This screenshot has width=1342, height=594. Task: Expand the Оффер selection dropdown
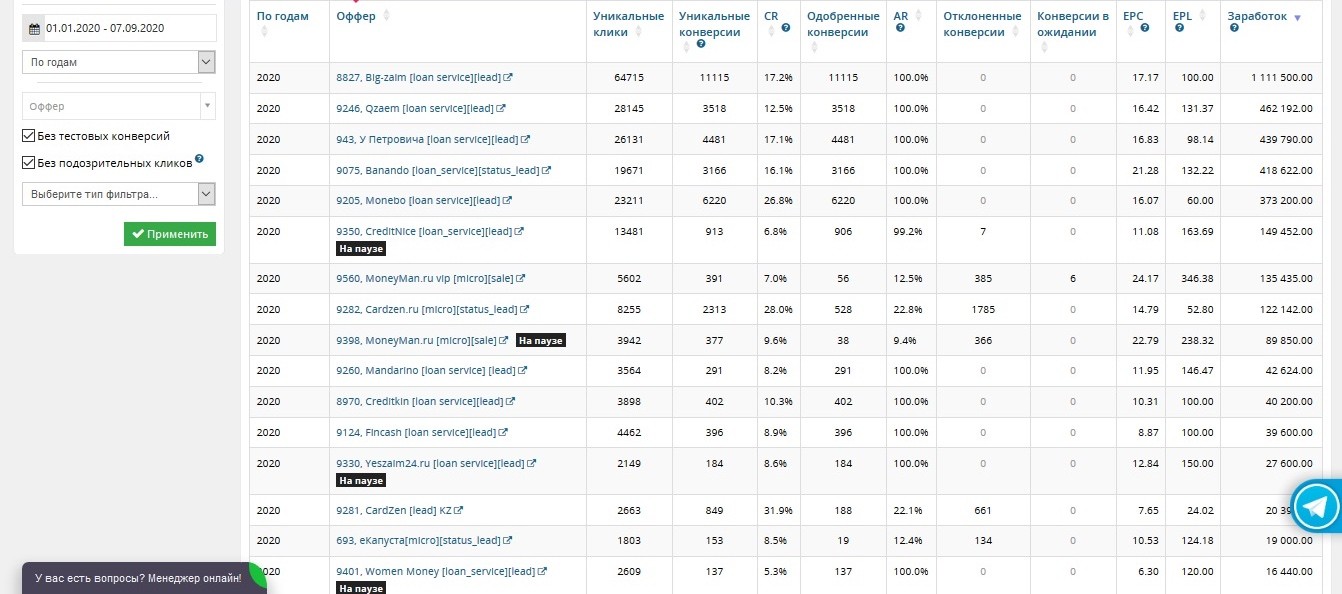(119, 106)
